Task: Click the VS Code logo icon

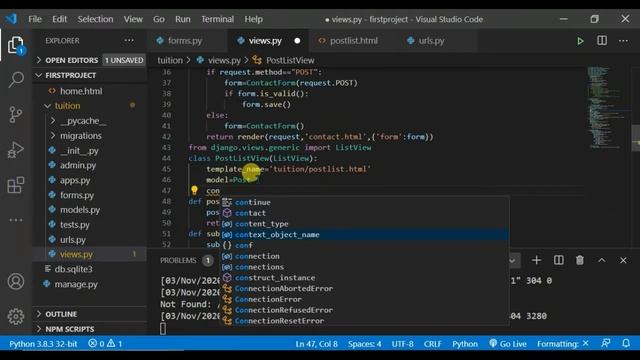Action: 11,19
